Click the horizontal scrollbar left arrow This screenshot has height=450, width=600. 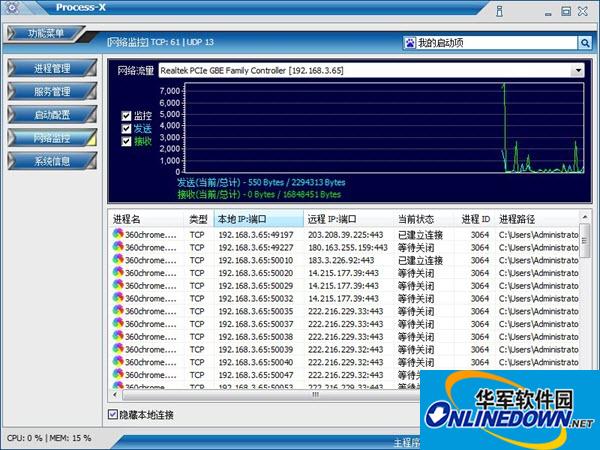[x=114, y=395]
